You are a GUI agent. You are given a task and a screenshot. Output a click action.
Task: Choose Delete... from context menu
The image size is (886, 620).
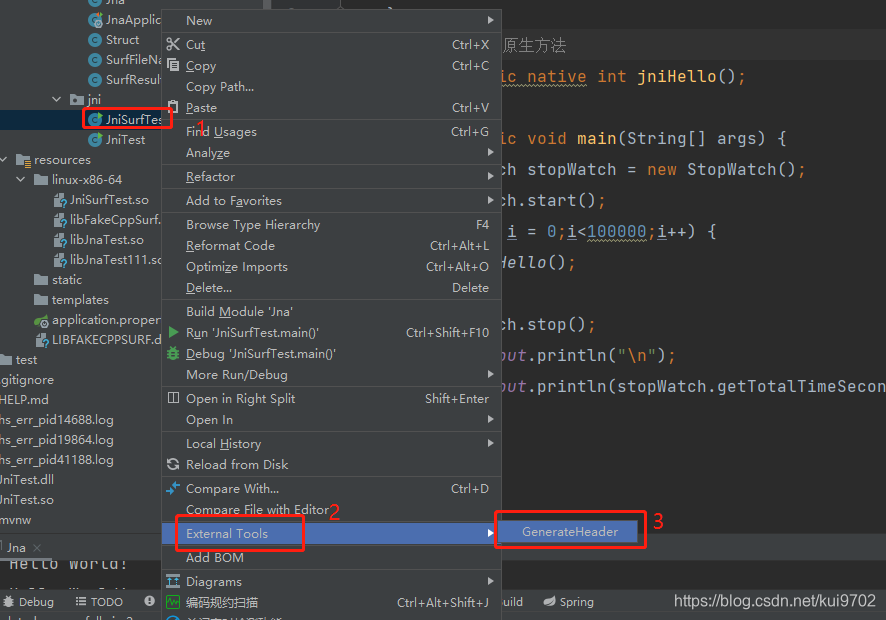[331, 288]
